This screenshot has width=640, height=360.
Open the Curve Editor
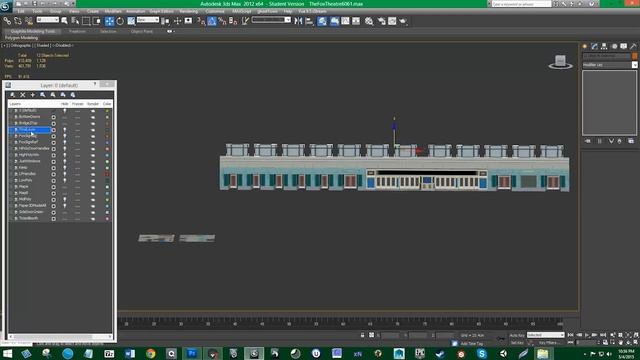345,21
